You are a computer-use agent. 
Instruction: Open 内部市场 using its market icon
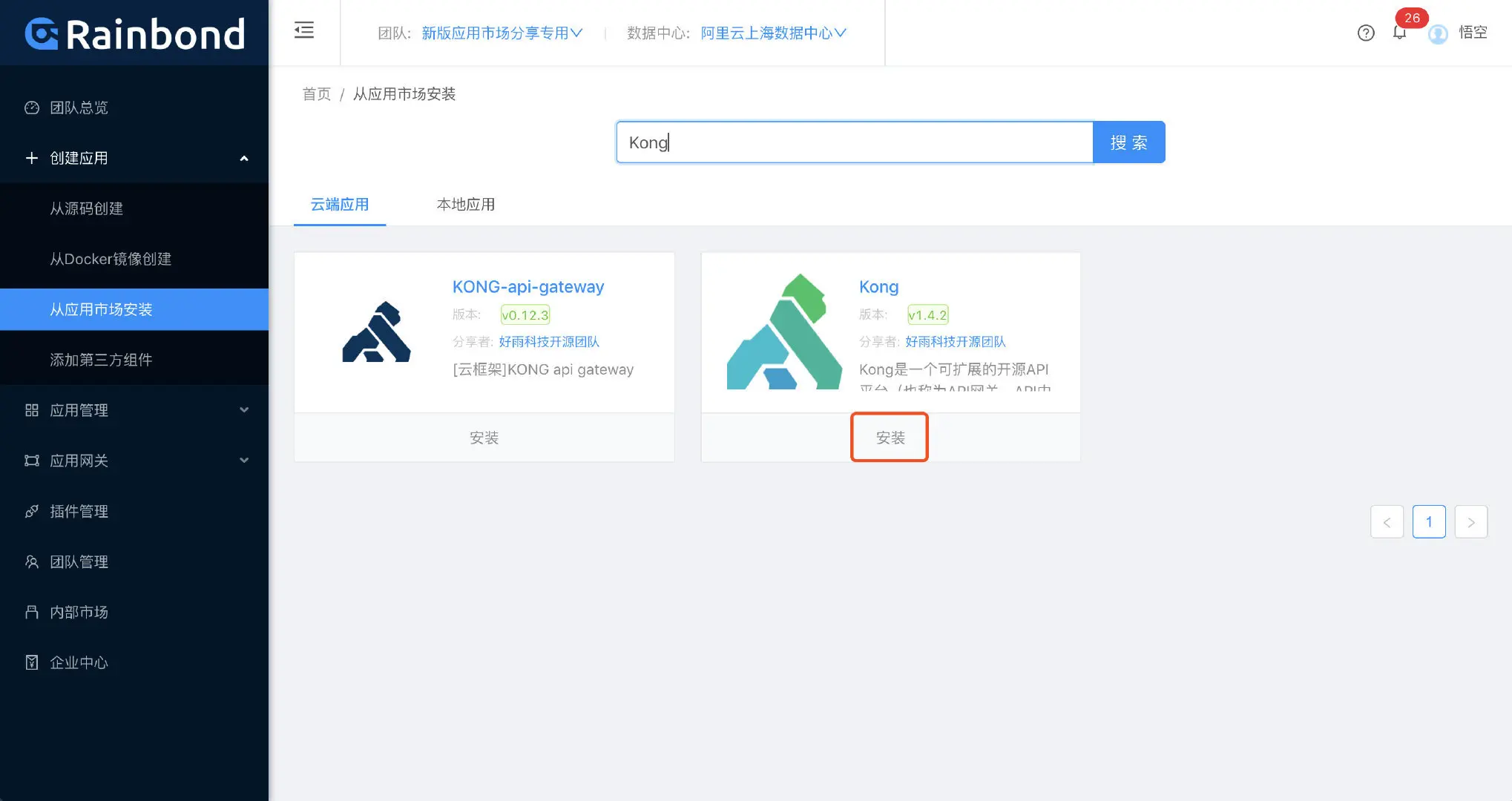coord(31,612)
